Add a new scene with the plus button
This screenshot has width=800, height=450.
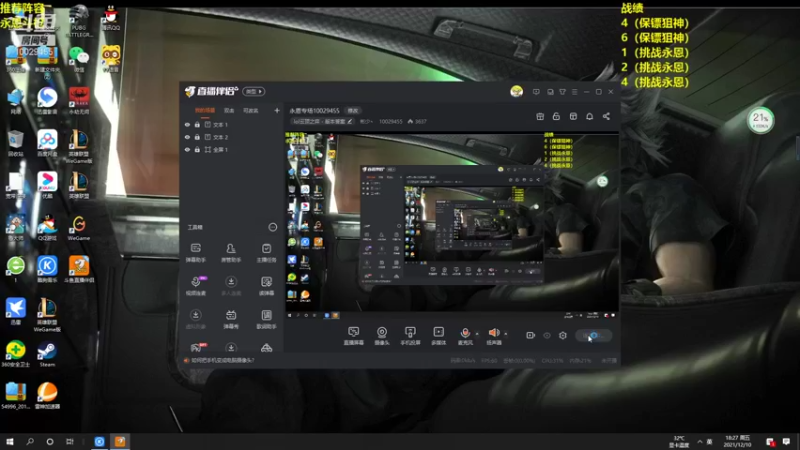277,110
